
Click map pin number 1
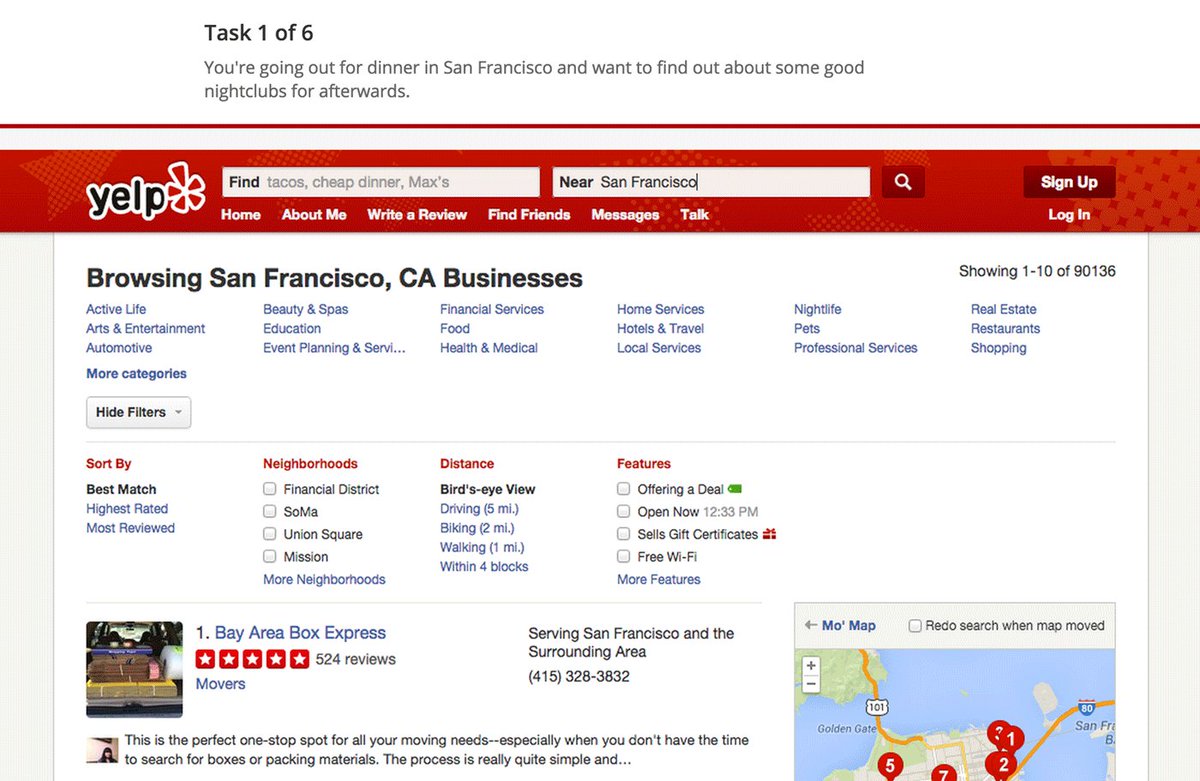[x=1011, y=739]
